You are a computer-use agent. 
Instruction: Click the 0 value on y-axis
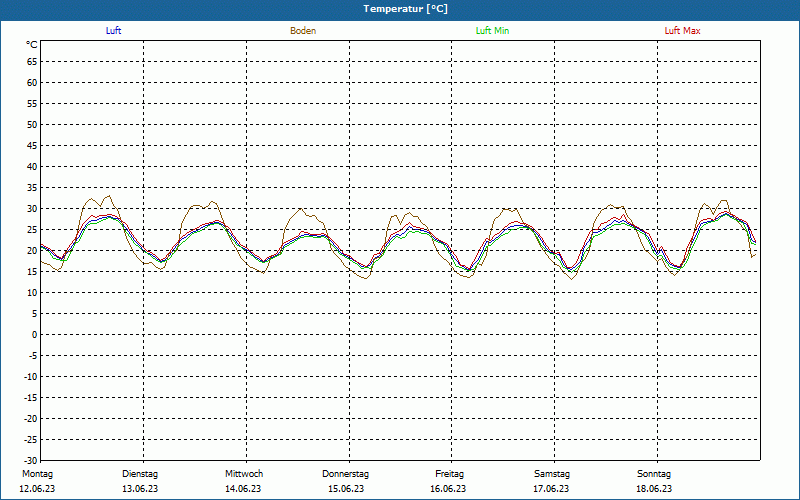click(35, 335)
